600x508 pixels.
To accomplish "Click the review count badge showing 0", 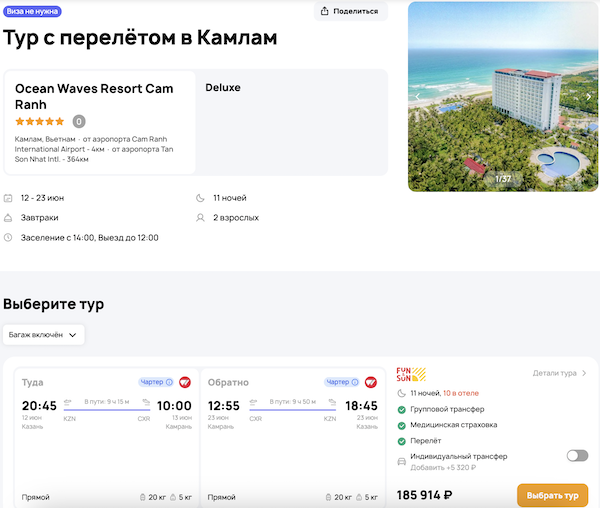I will click(x=79, y=122).
